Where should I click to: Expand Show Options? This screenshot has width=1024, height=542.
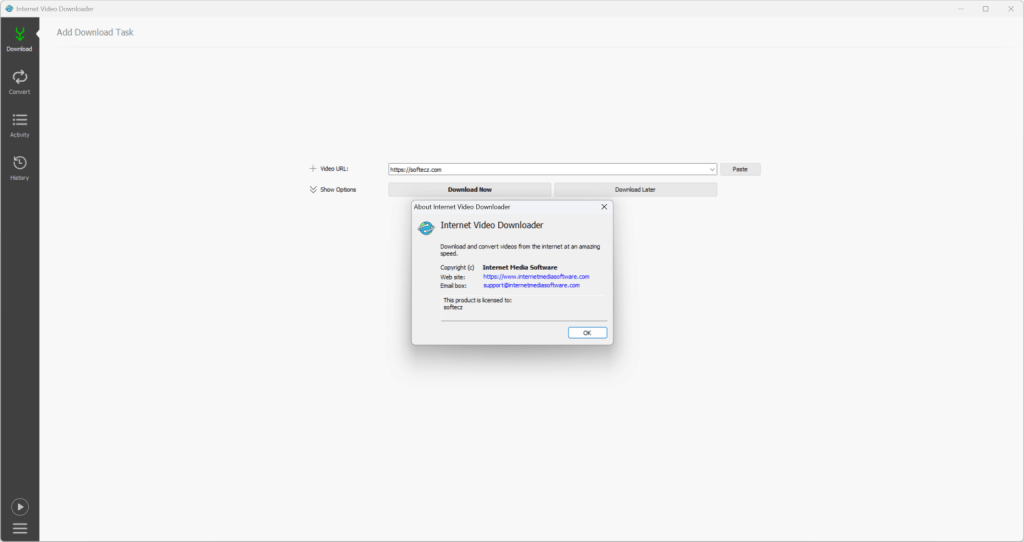[x=332, y=189]
